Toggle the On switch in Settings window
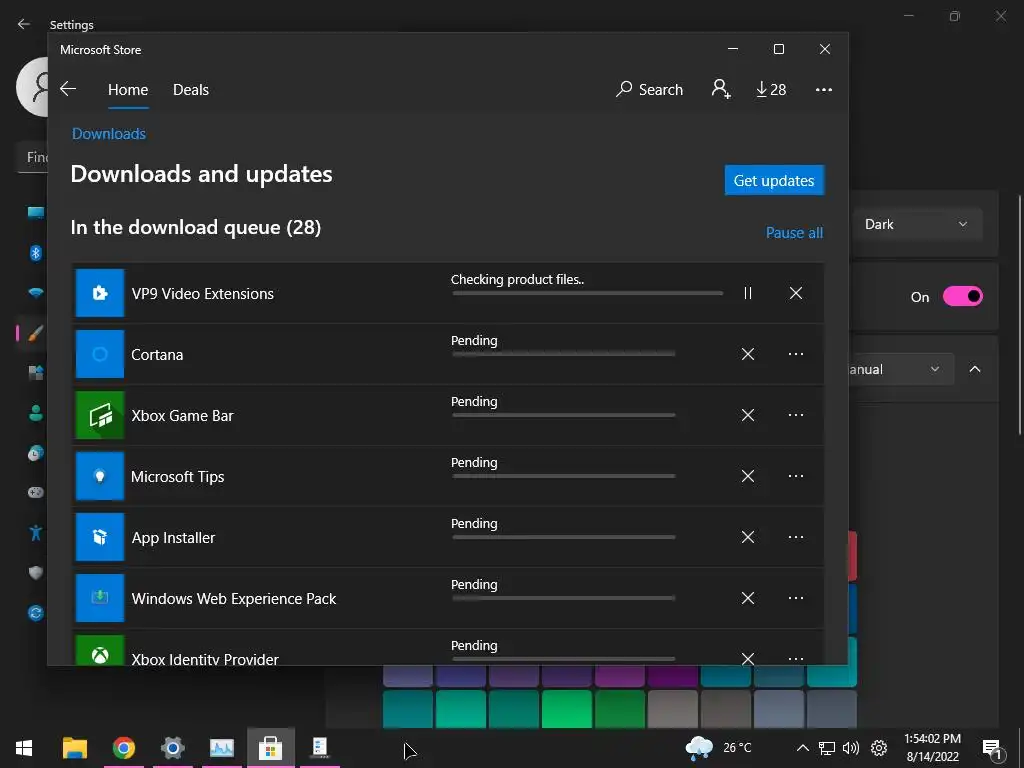Screen dimensions: 1024x768 pos(963,296)
